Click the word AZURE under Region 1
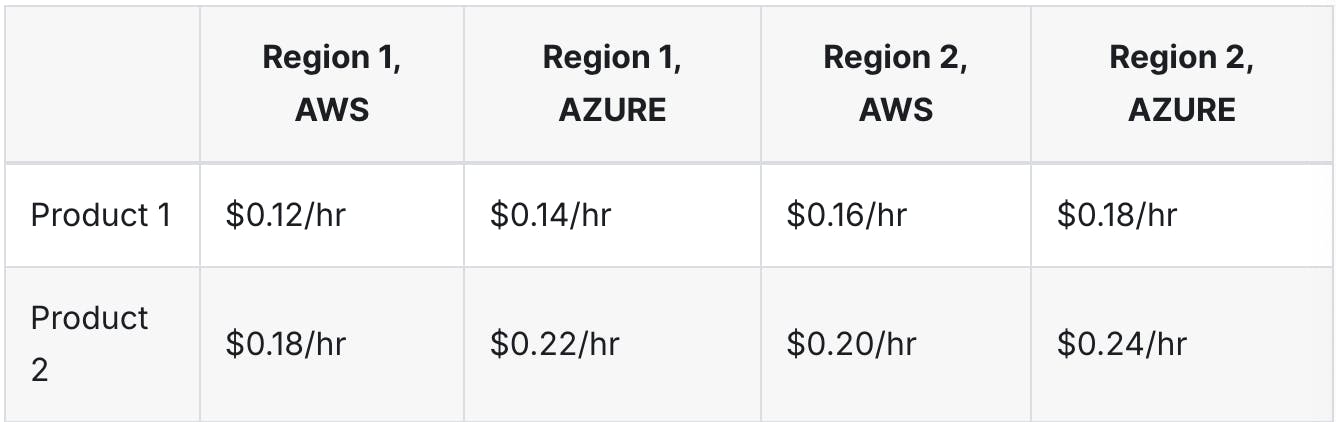This screenshot has width=1336, height=422. point(612,109)
